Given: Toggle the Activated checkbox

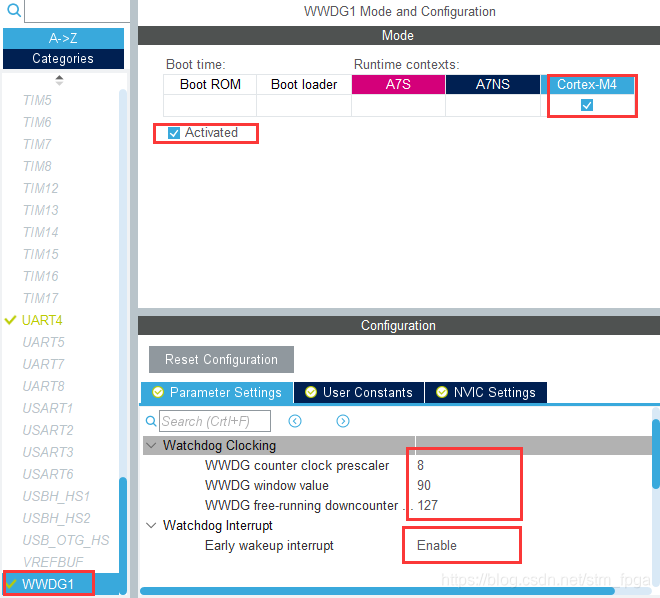Looking at the screenshot, I should (x=173, y=133).
